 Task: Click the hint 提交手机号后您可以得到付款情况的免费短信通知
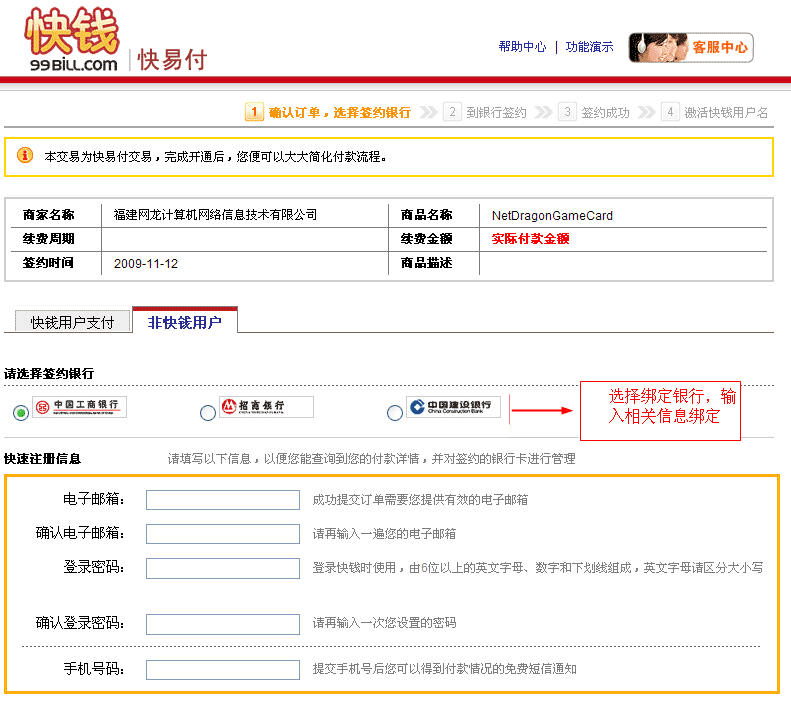point(444,669)
